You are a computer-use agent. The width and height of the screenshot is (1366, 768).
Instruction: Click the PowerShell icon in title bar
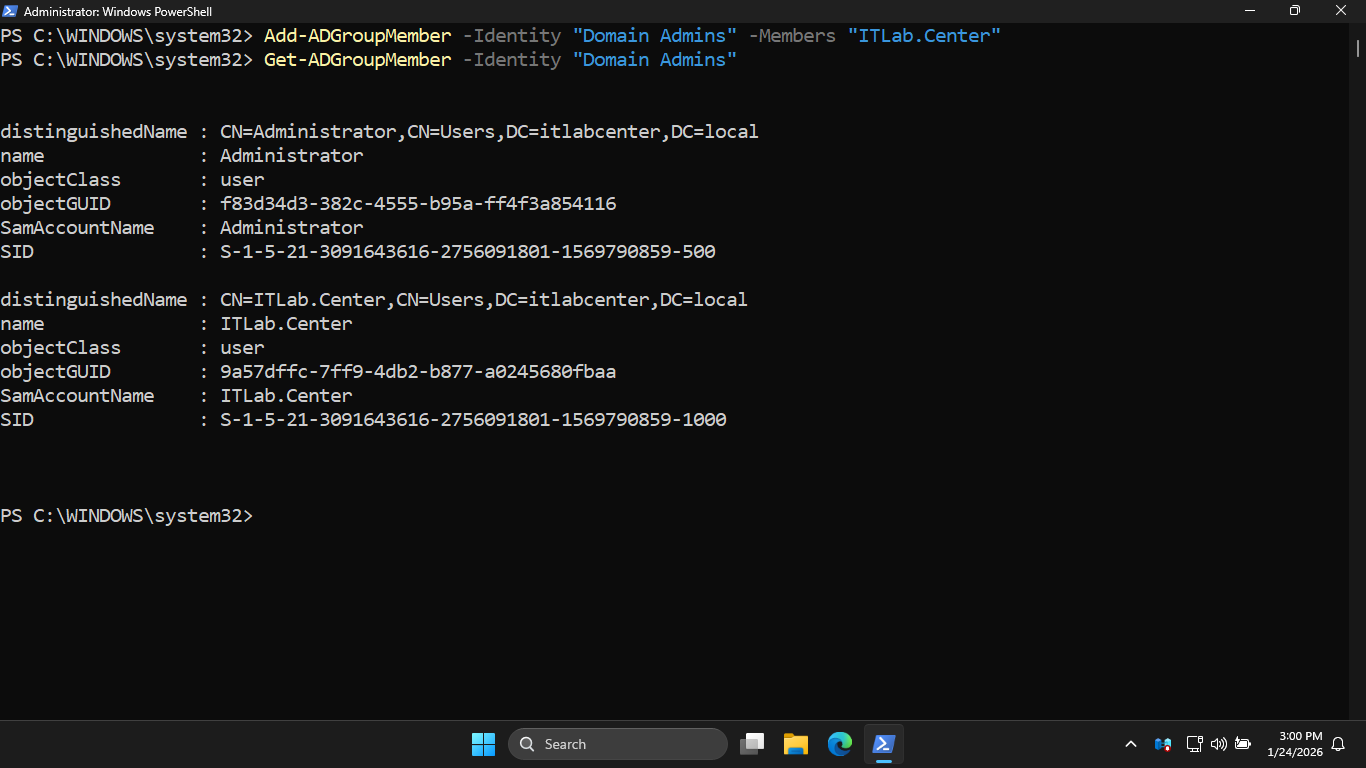coord(10,11)
